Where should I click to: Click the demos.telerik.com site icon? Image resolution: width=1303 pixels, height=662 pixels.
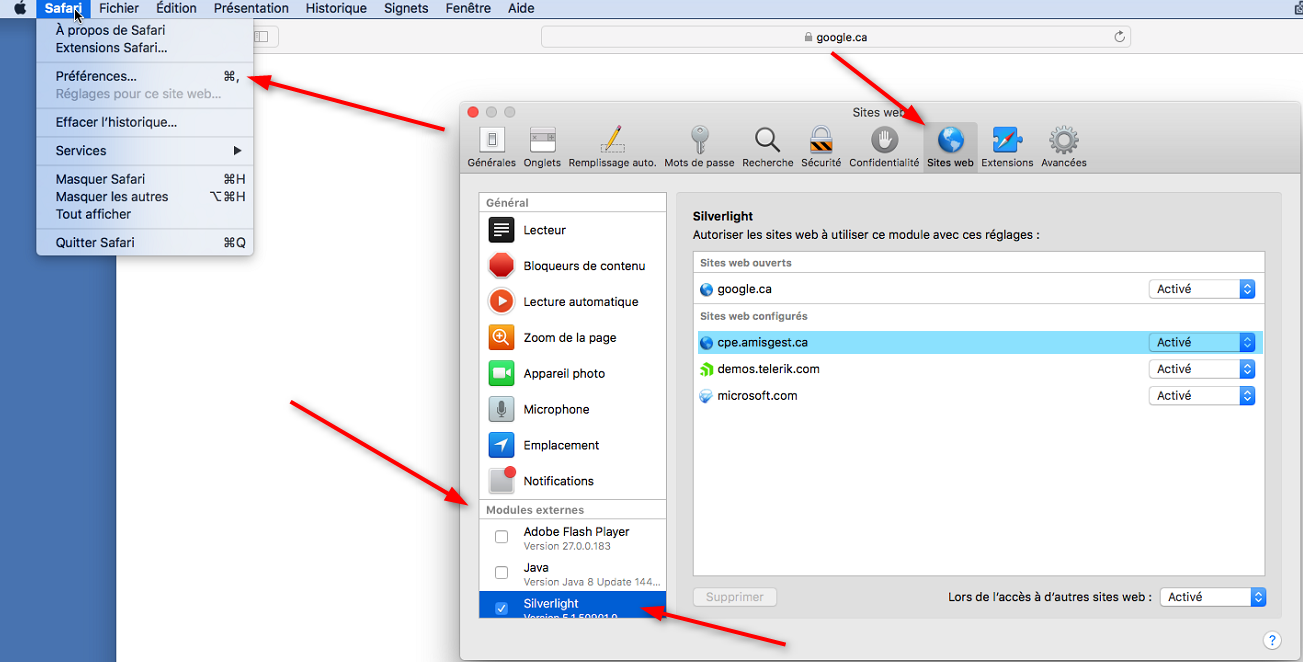[707, 369]
